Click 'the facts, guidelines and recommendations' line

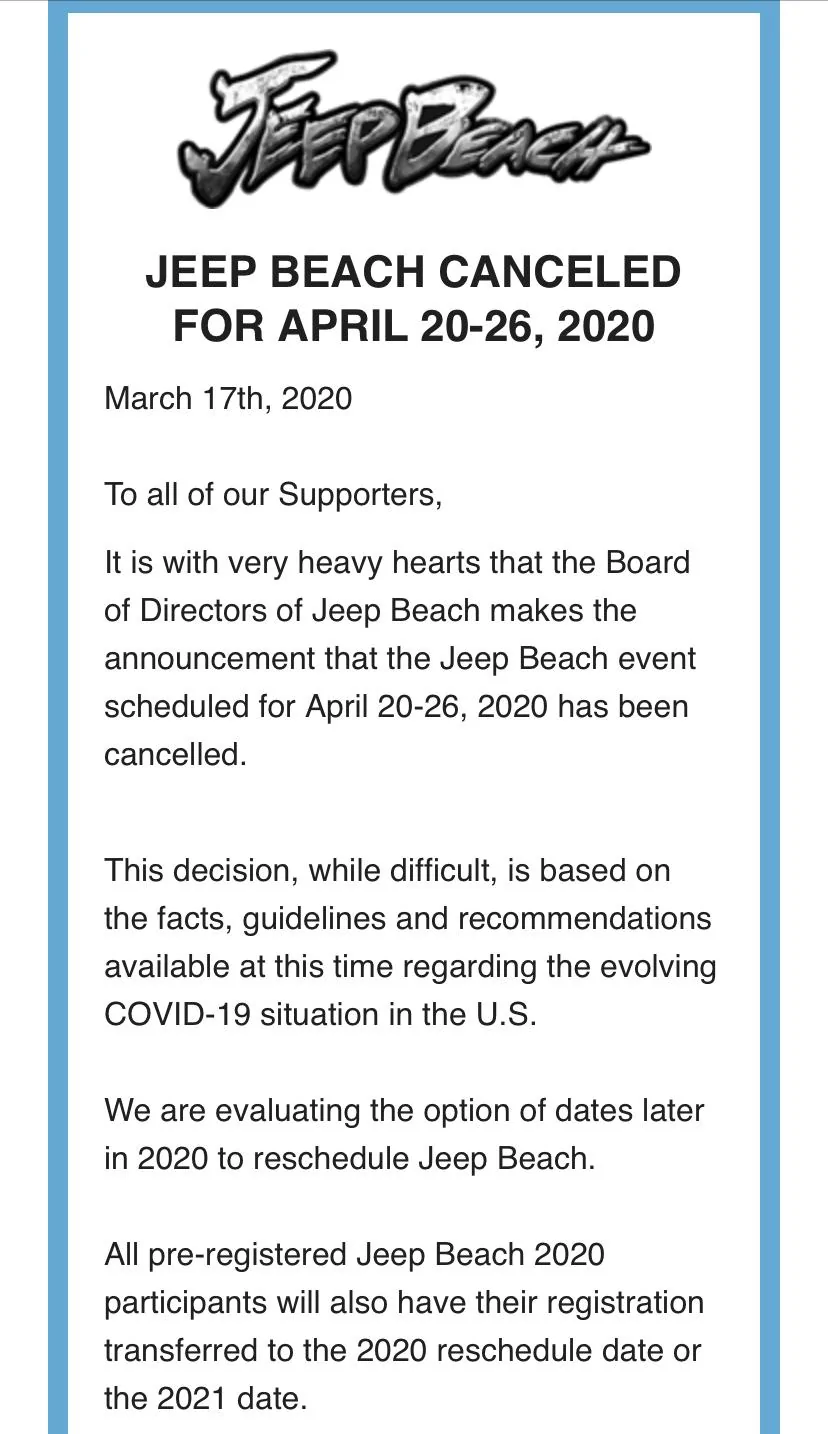pyautogui.click(x=408, y=918)
